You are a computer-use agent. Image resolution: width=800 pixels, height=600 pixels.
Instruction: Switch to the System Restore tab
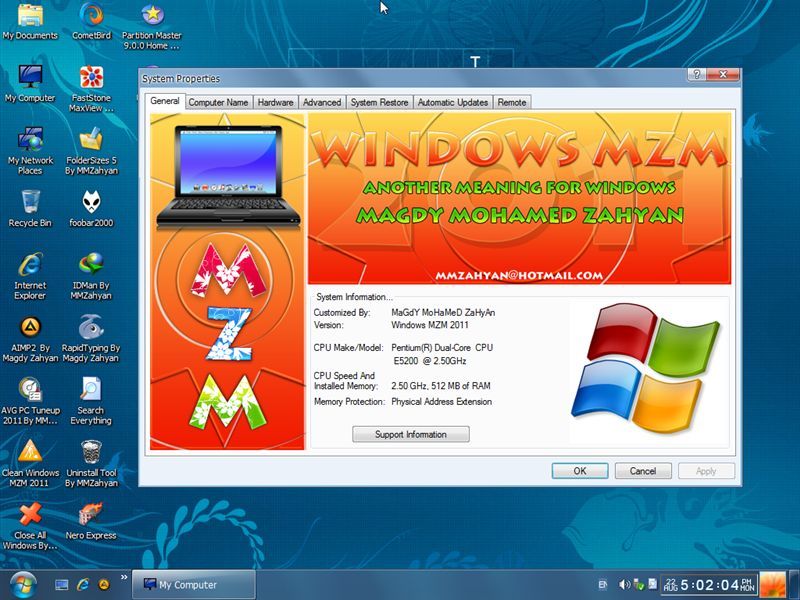coord(380,103)
